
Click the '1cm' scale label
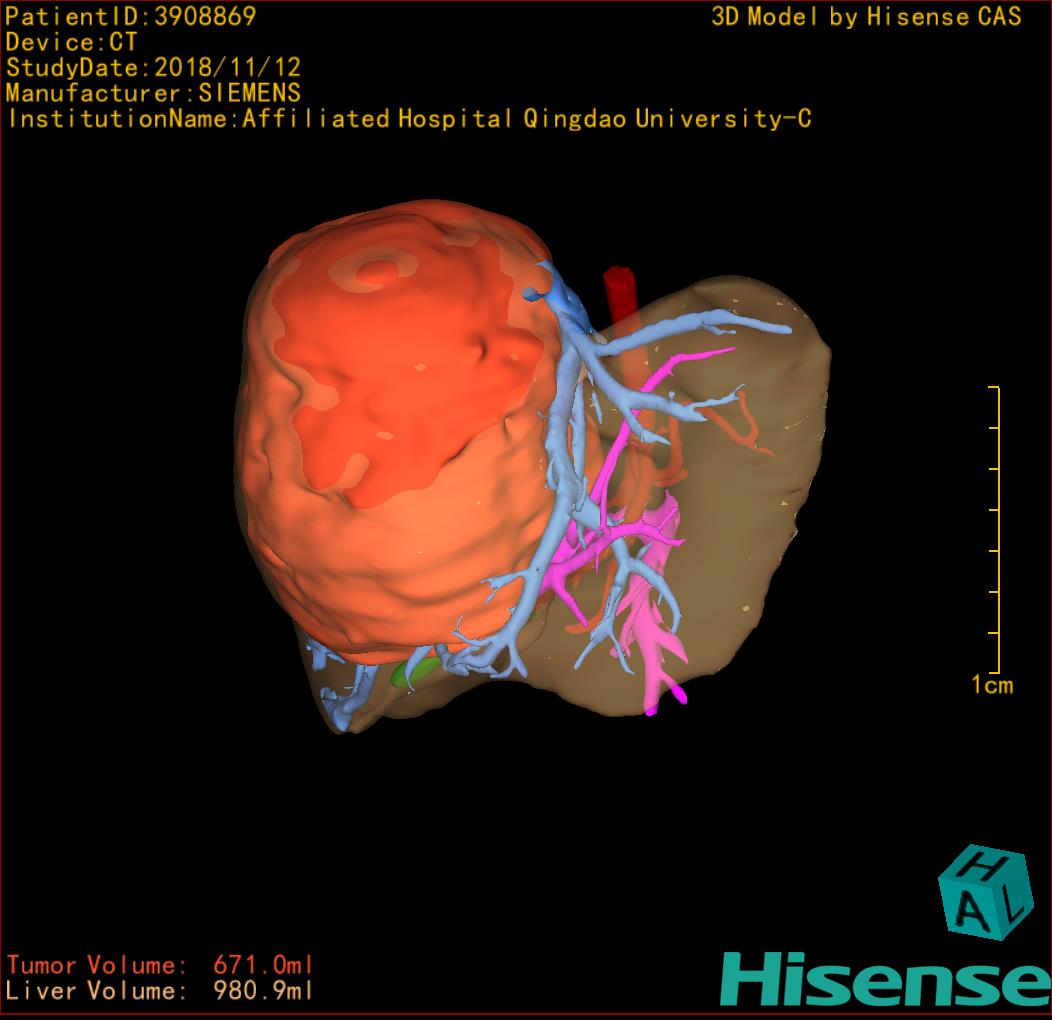point(992,685)
